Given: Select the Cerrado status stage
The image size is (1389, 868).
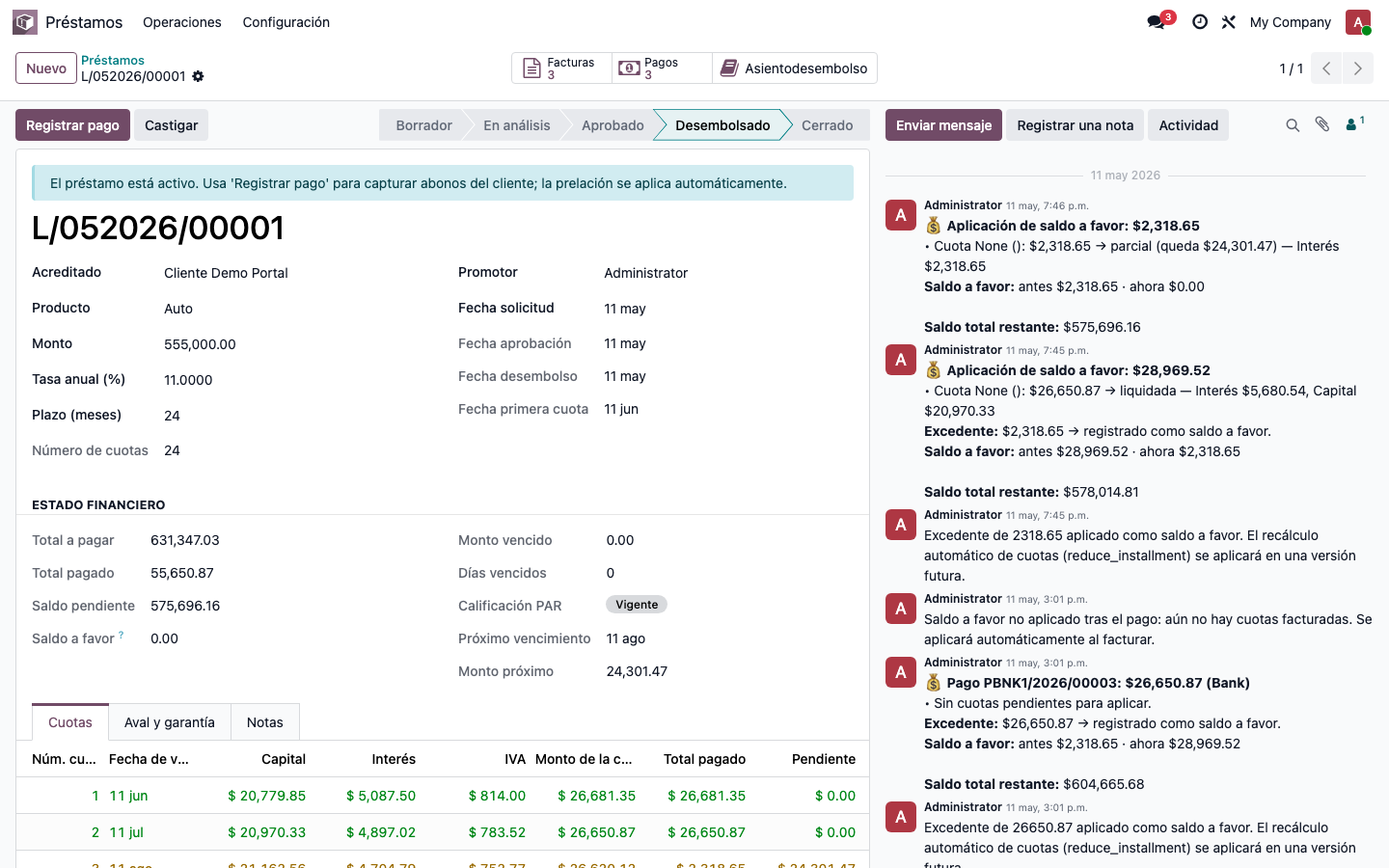Looking at the screenshot, I should coord(828,125).
